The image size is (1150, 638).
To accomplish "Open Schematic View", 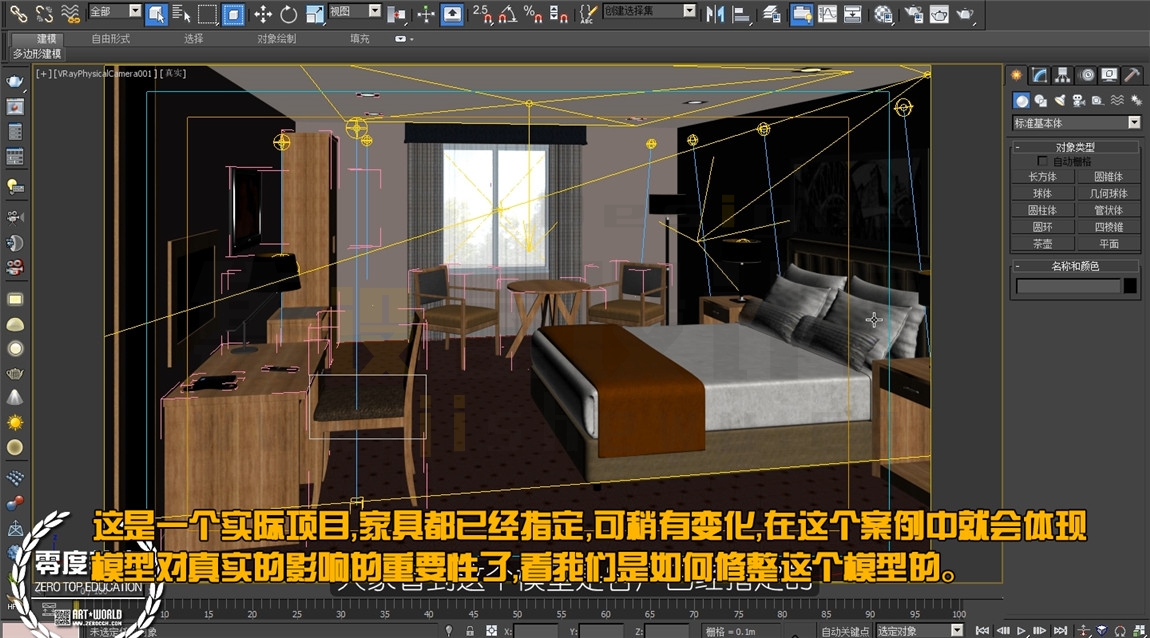I will [x=853, y=13].
